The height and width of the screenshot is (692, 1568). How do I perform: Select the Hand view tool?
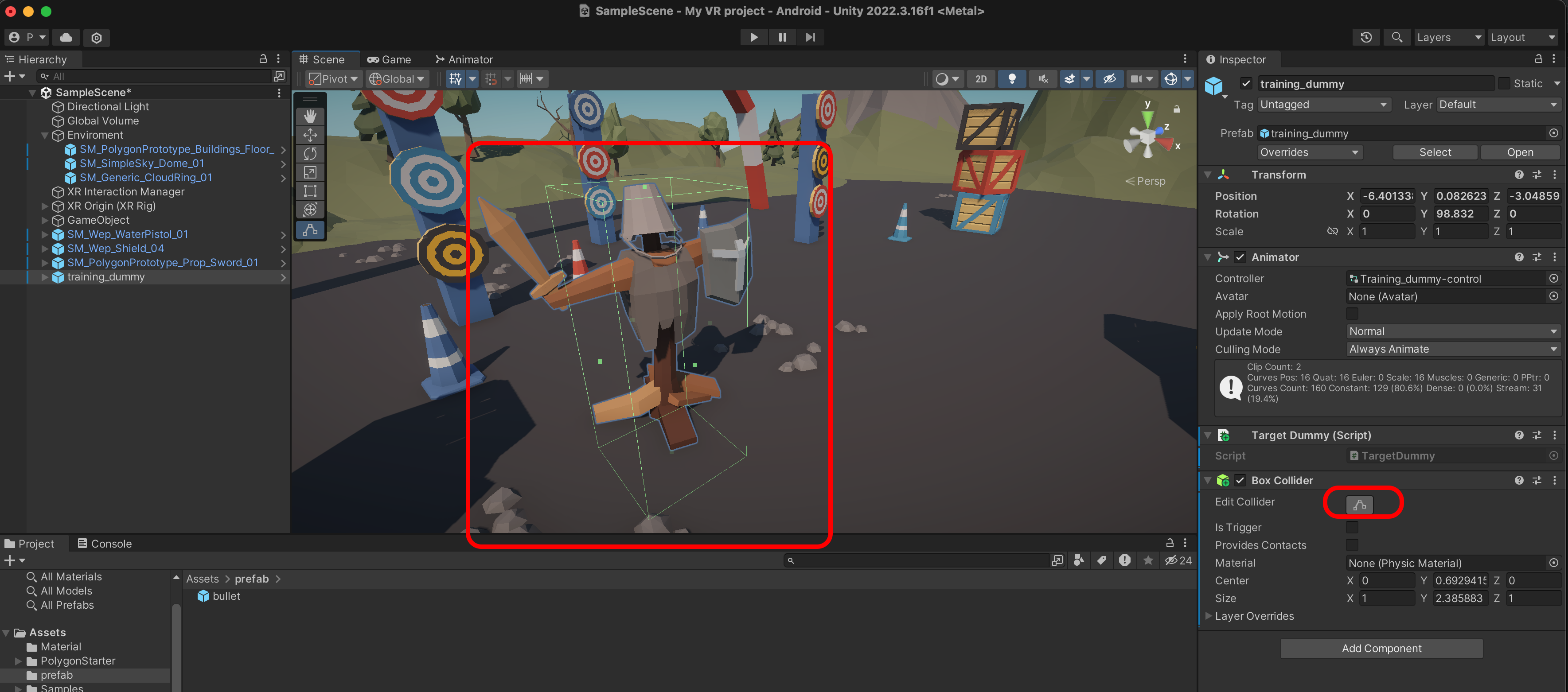(310, 116)
